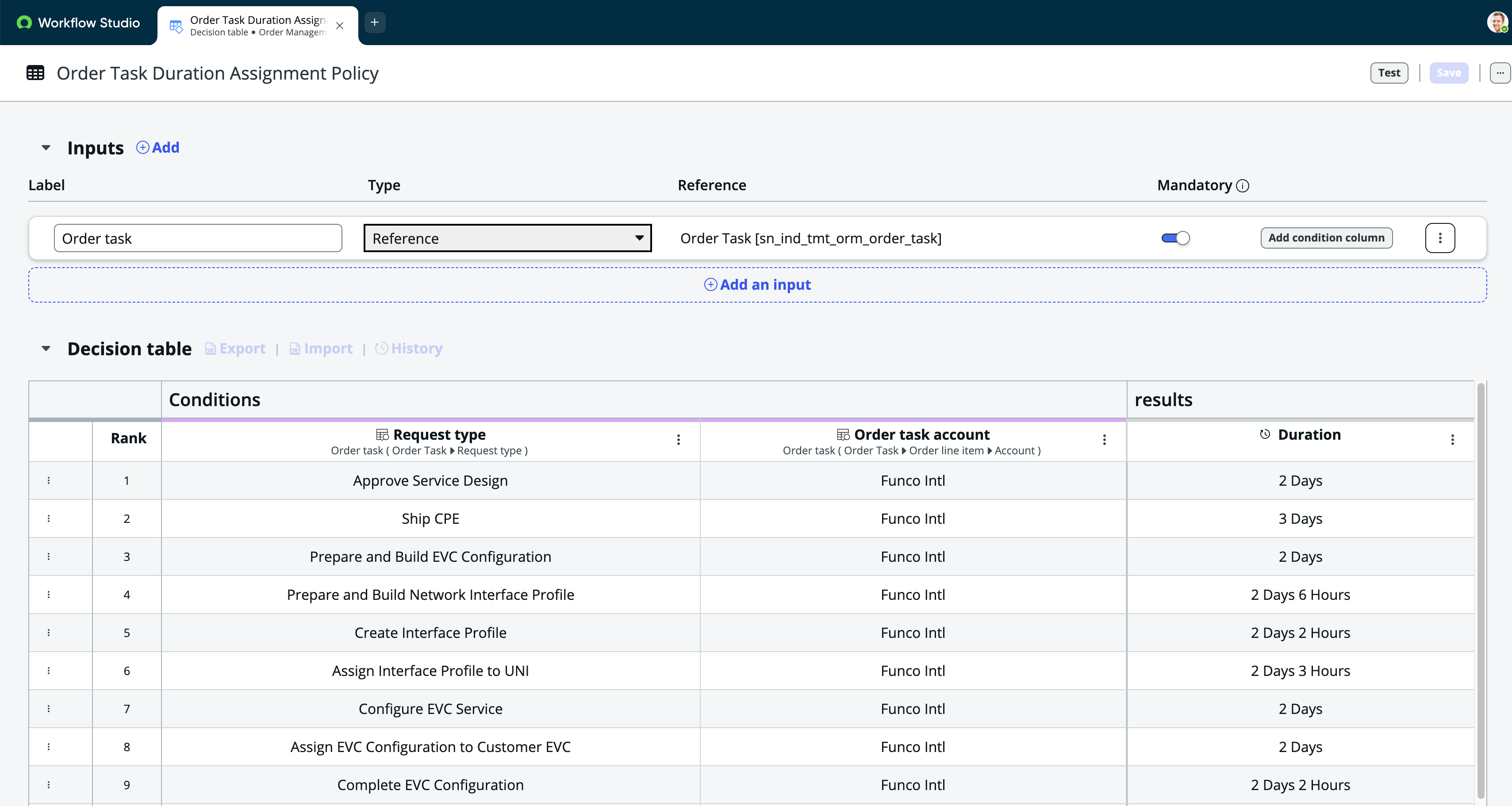Open row menu for rank 7
The image size is (1512, 806).
(x=49, y=709)
